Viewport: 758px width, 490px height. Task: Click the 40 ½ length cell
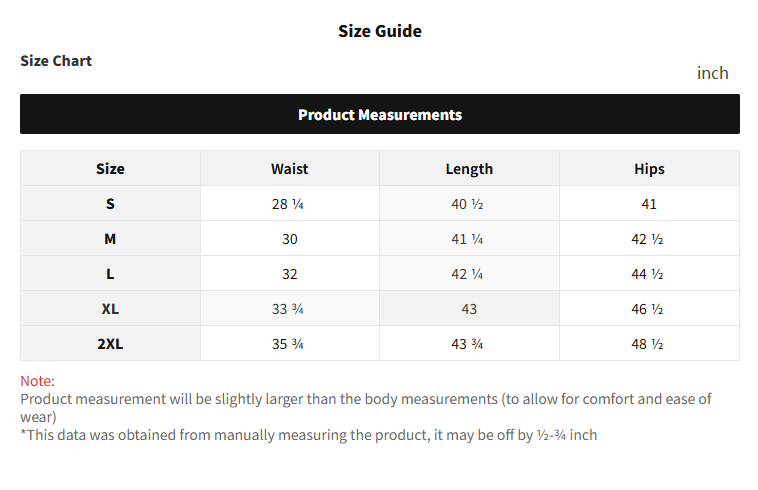468,204
